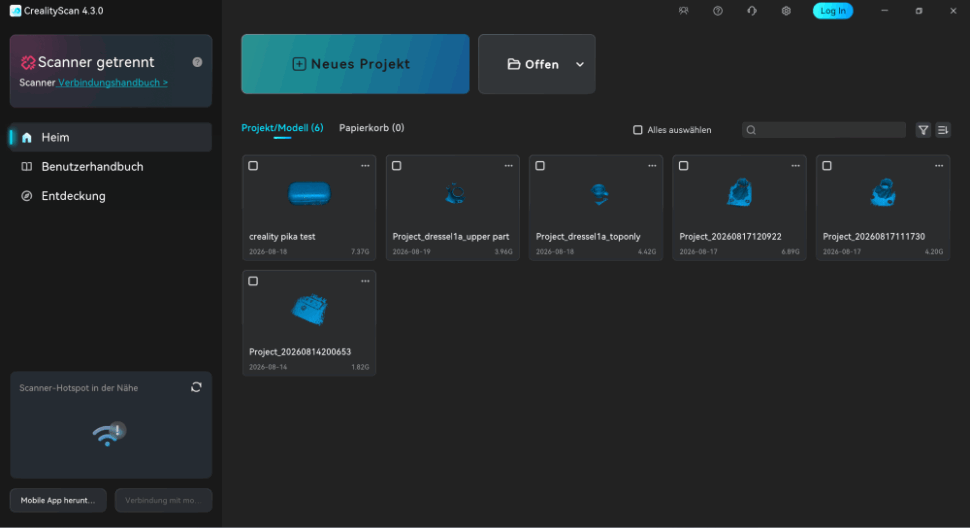Select checkbox on creality pika test
The width and height of the screenshot is (970, 528).
coord(253,166)
